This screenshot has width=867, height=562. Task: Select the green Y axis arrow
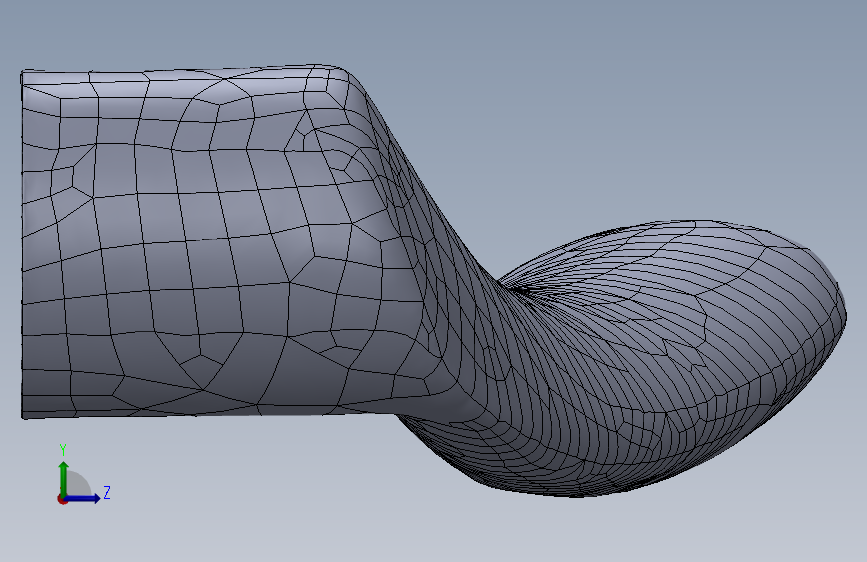(64, 478)
